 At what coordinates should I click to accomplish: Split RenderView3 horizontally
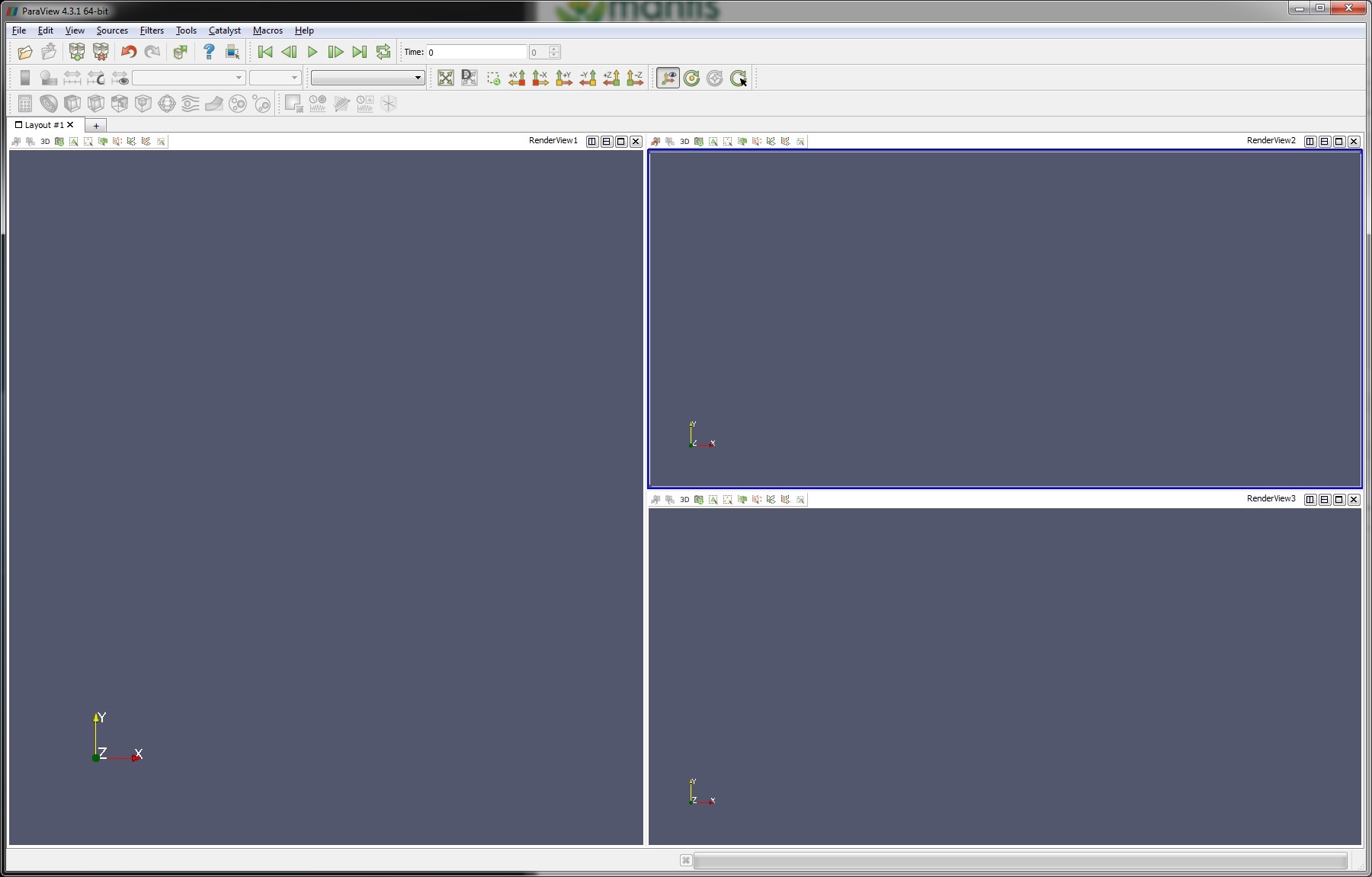1309,500
